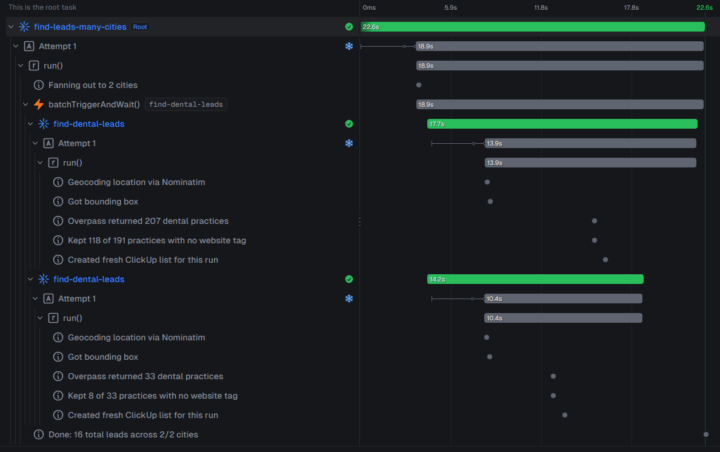Viewport: 720px width, 452px height.
Task: Click the snowflake icon on top Attempt 1
Action: (x=349, y=46)
